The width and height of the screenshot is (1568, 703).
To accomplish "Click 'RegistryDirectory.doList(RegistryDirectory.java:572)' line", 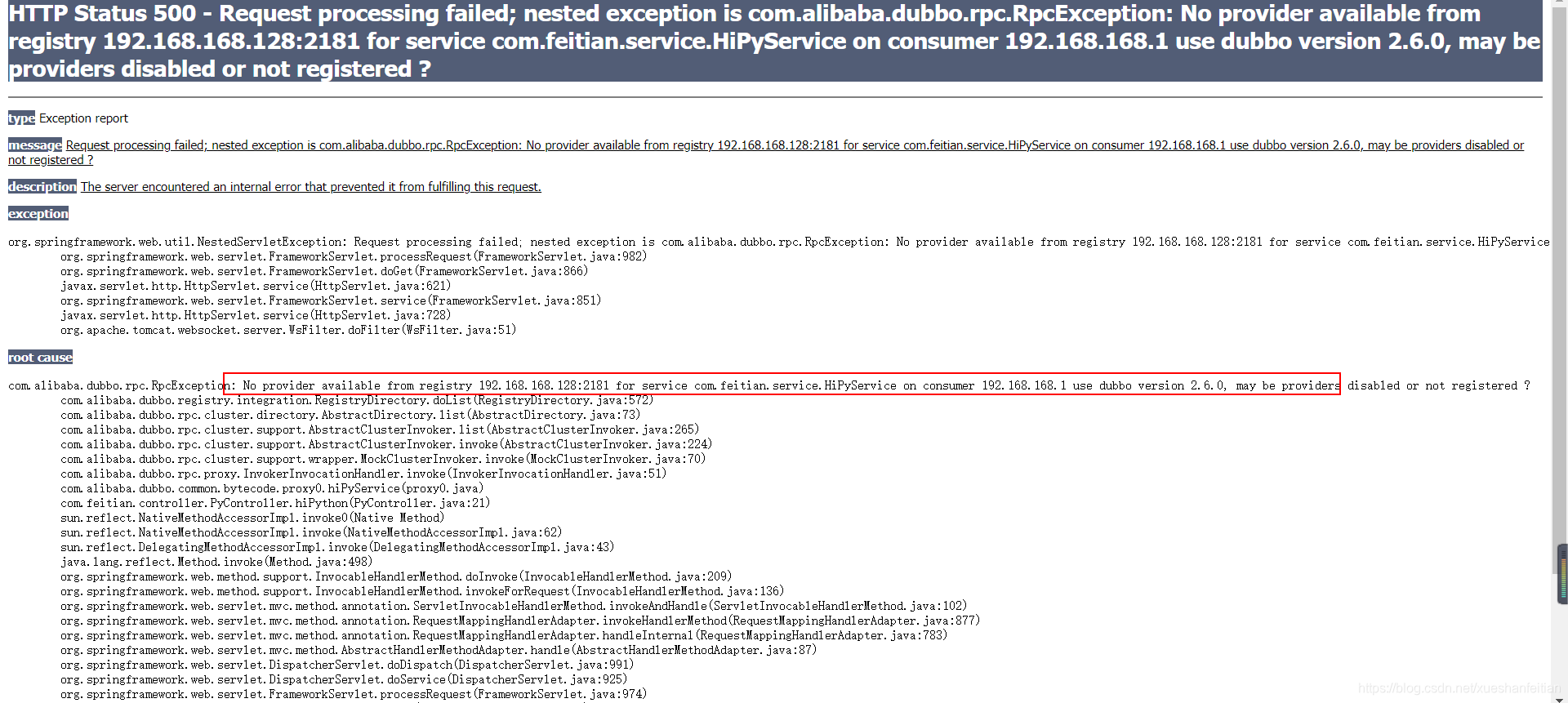I will (x=357, y=400).
